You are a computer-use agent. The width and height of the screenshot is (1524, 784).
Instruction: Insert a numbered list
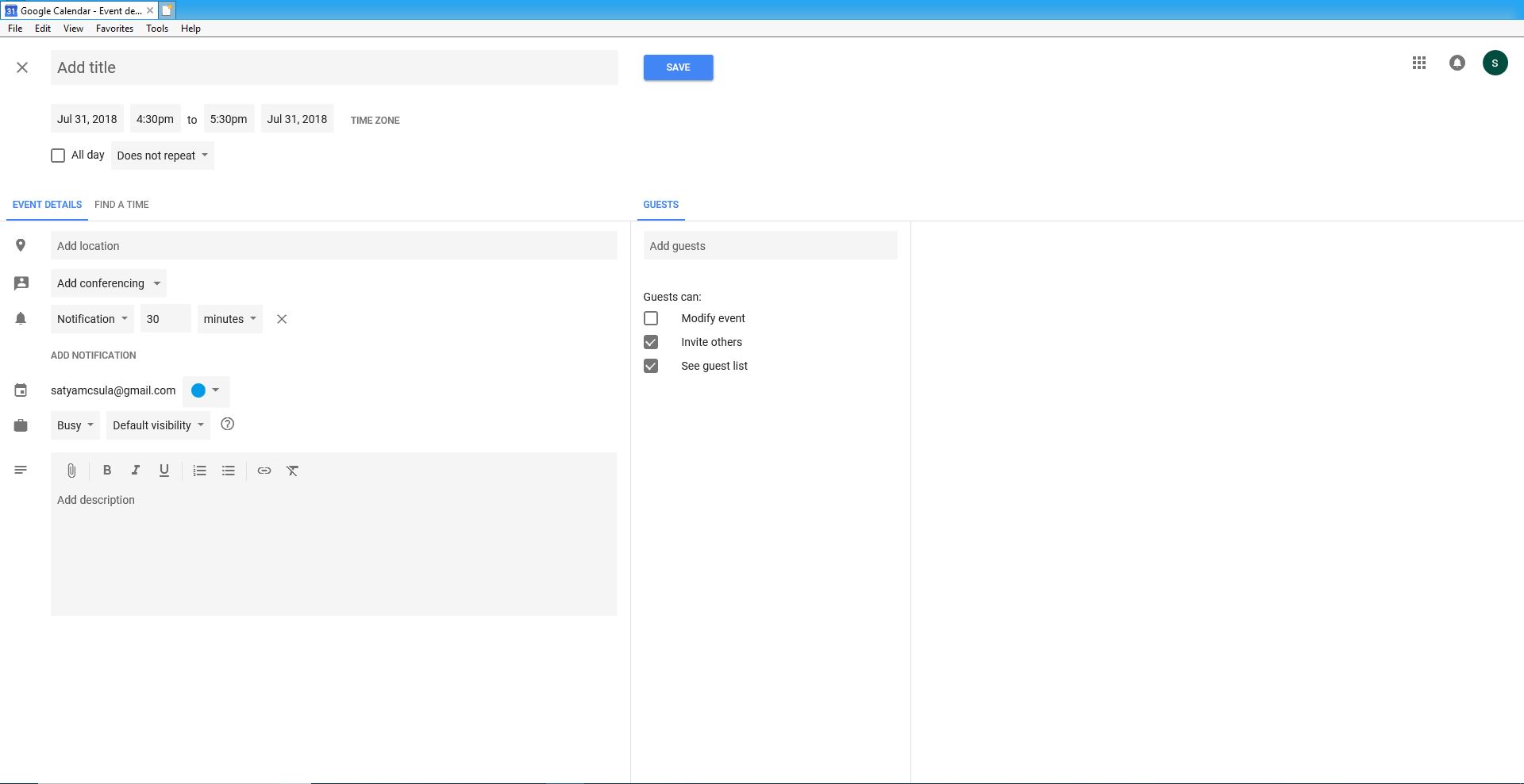pyautogui.click(x=199, y=471)
